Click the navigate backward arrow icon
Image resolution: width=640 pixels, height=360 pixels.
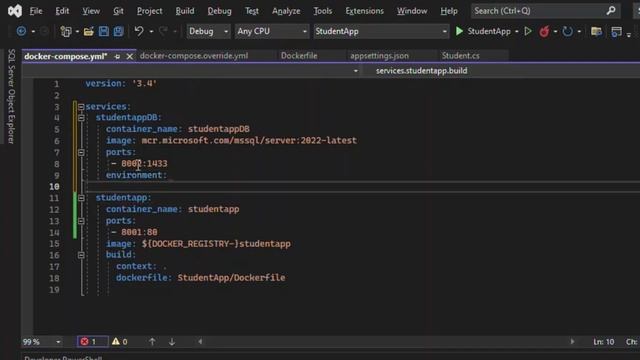(x=21, y=31)
